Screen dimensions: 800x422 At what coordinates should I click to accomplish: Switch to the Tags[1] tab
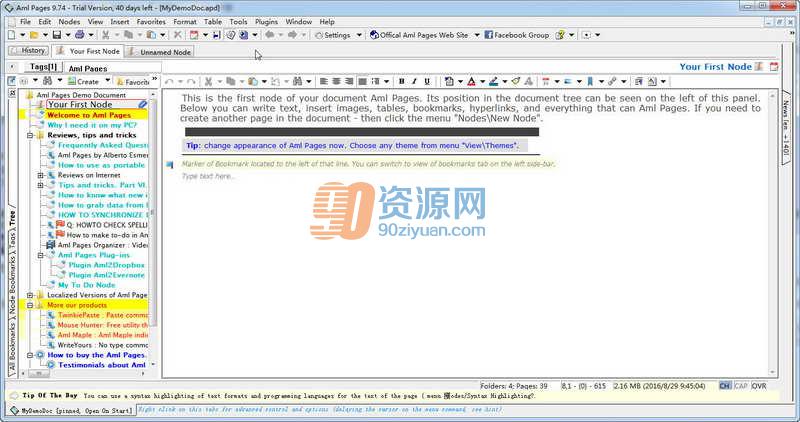(43, 67)
